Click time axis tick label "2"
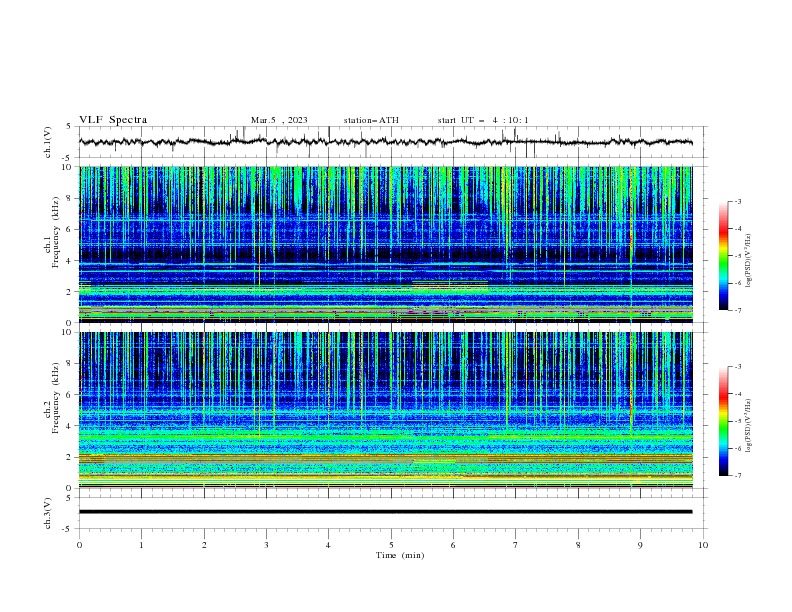This screenshot has width=792, height=612. click(204, 545)
